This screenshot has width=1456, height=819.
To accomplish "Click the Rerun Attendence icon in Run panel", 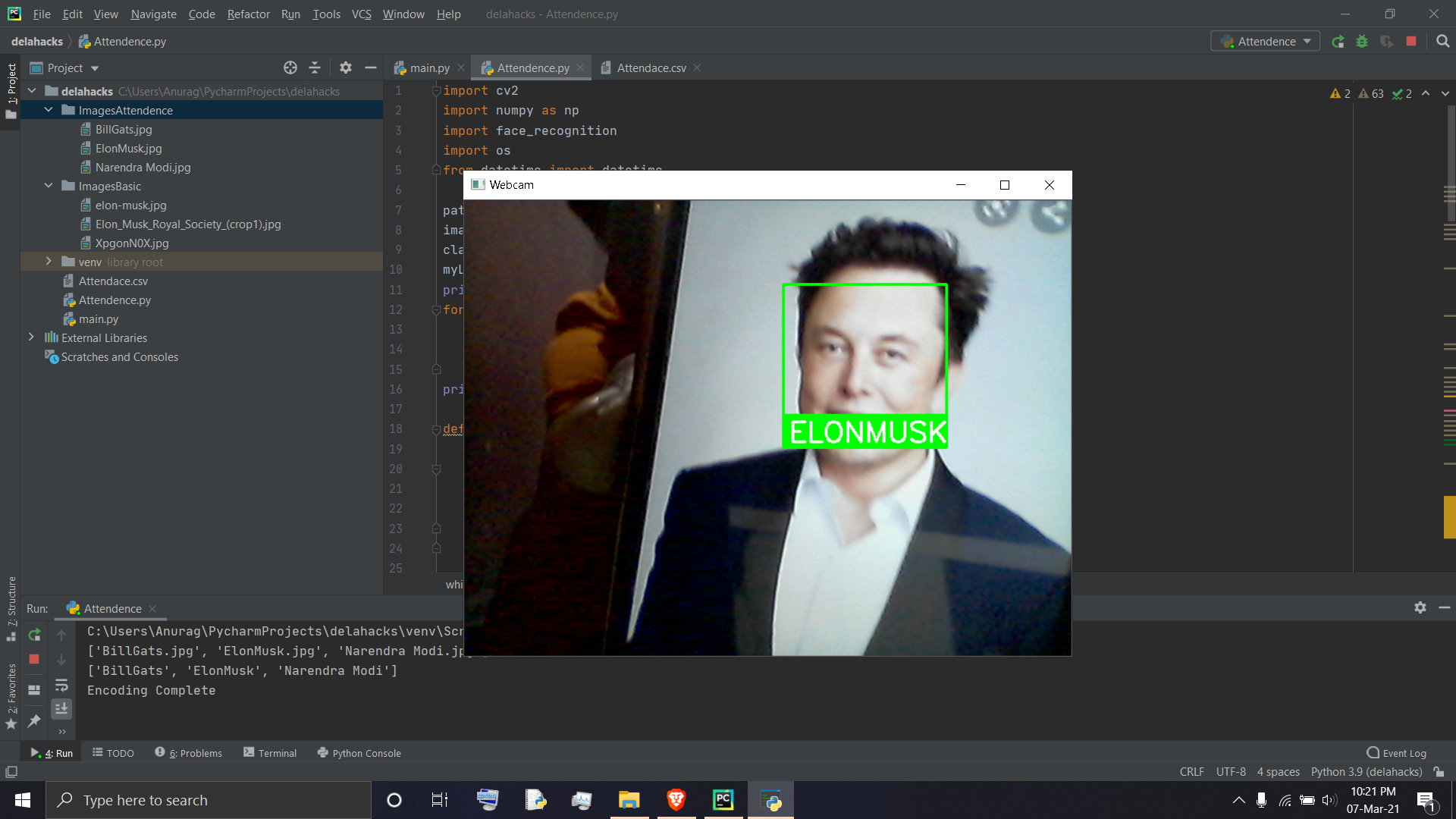I will pyautogui.click(x=34, y=635).
